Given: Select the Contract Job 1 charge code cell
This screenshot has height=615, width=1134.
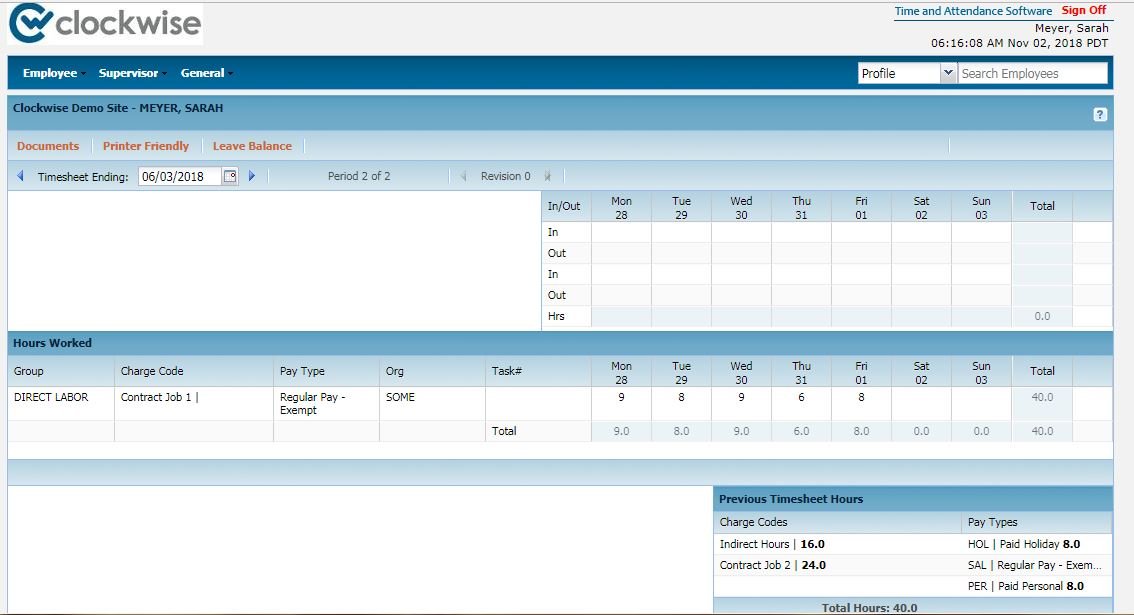Looking at the screenshot, I should click(193, 403).
